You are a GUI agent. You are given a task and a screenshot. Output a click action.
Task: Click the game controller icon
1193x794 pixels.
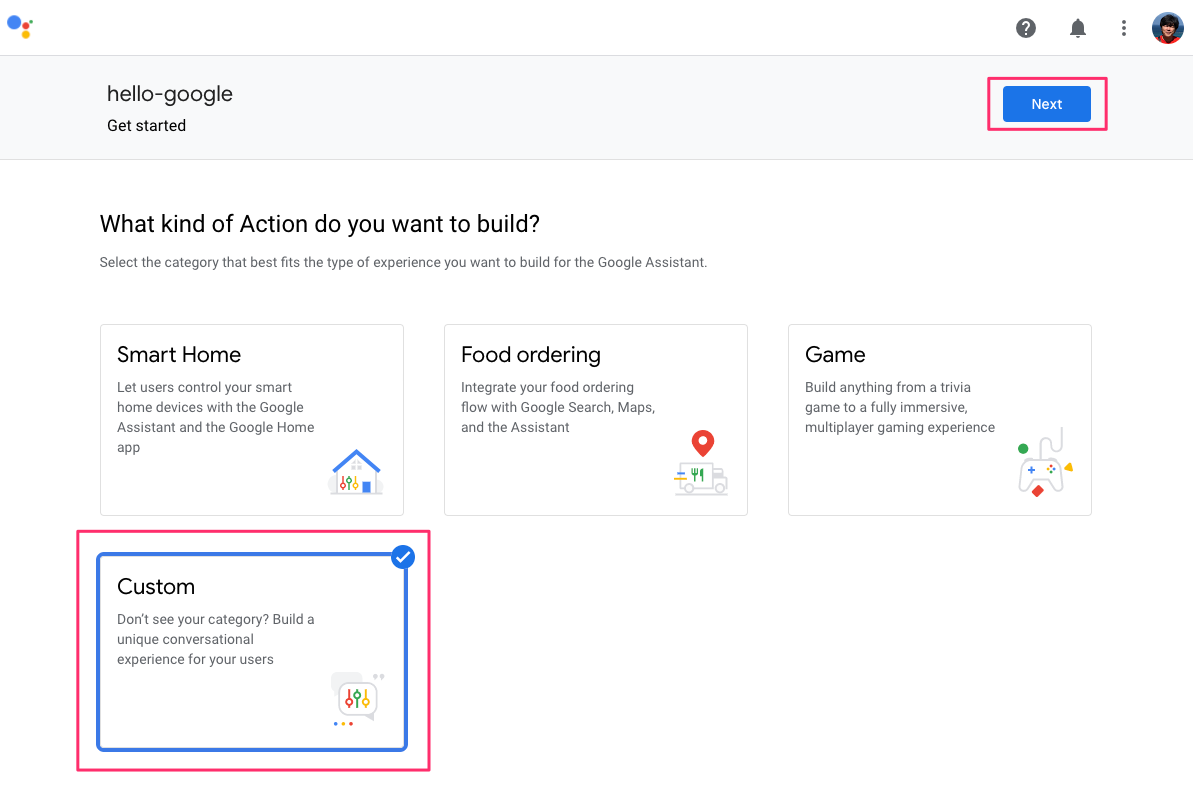(x=1044, y=462)
